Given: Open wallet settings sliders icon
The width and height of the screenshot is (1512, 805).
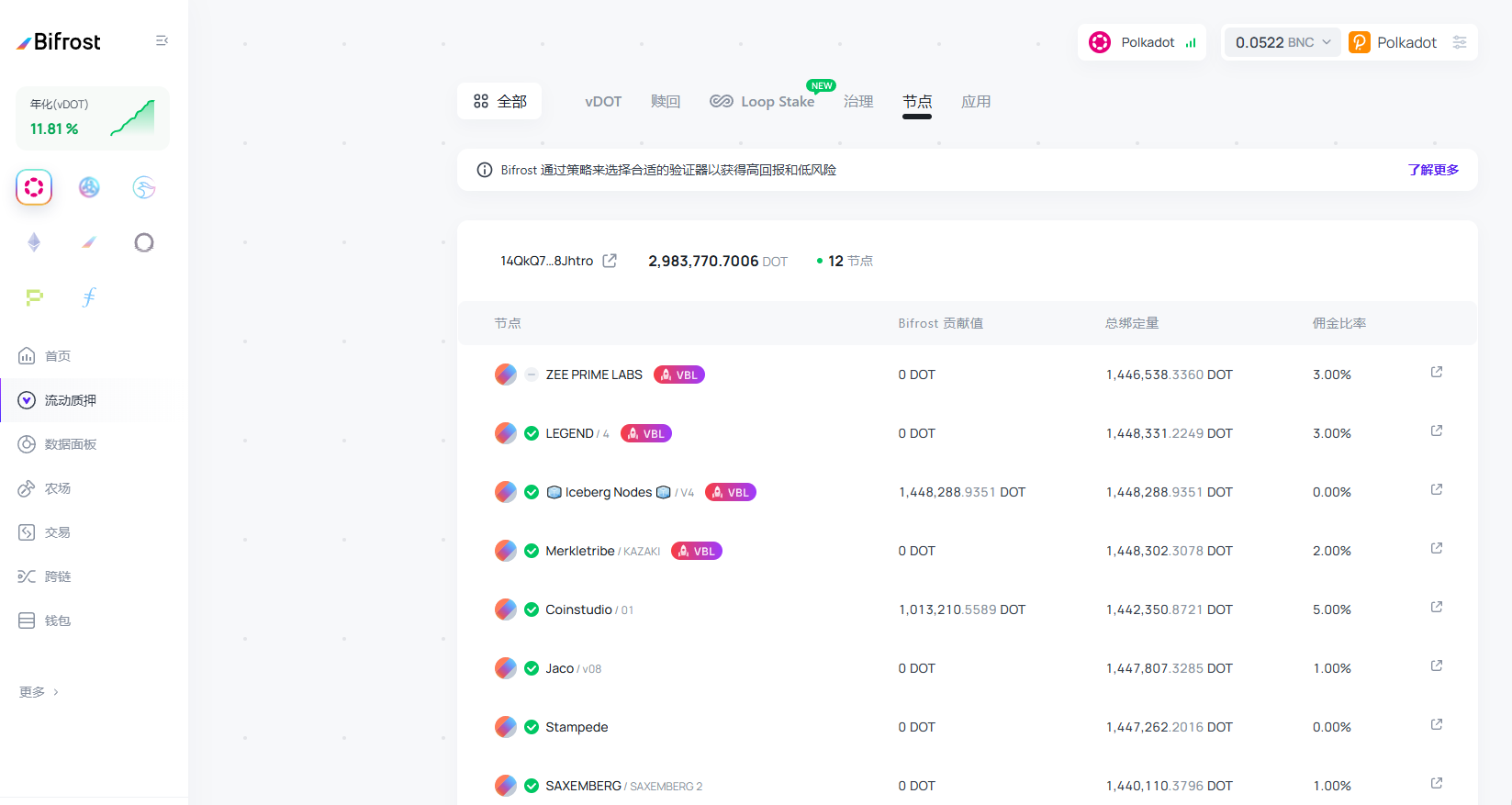Looking at the screenshot, I should point(1460,42).
